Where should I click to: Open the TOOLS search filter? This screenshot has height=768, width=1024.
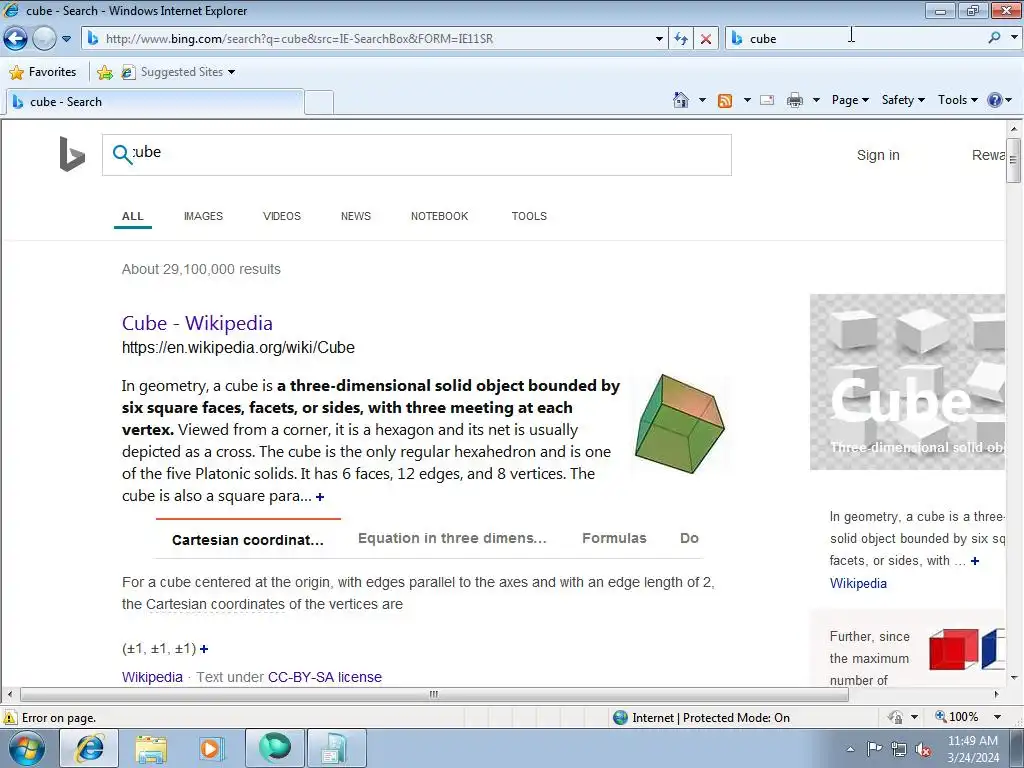529,216
